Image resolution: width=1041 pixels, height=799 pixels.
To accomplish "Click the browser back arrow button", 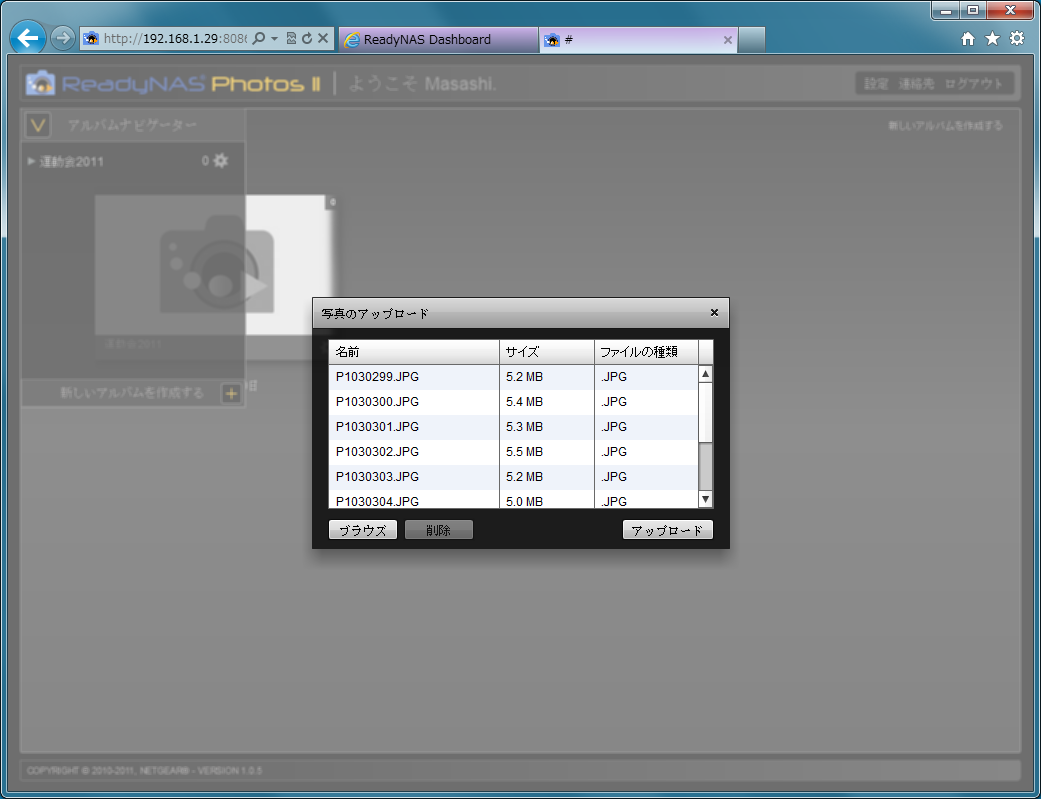I will pos(29,39).
